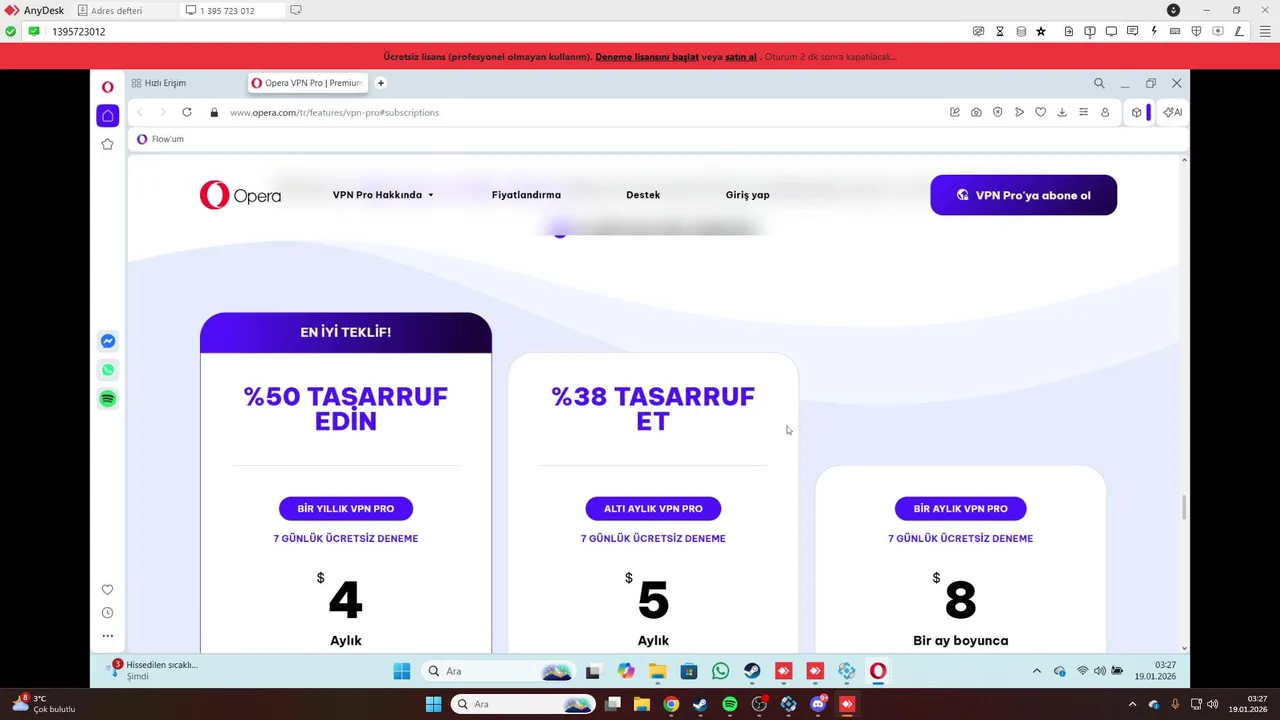
Task: Click the webpage vertical scrollbar thumb
Action: point(1184,507)
